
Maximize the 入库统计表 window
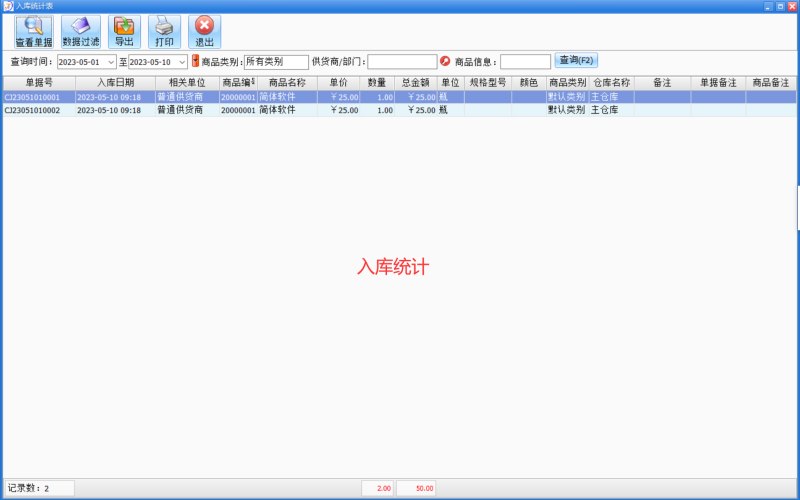click(x=780, y=7)
